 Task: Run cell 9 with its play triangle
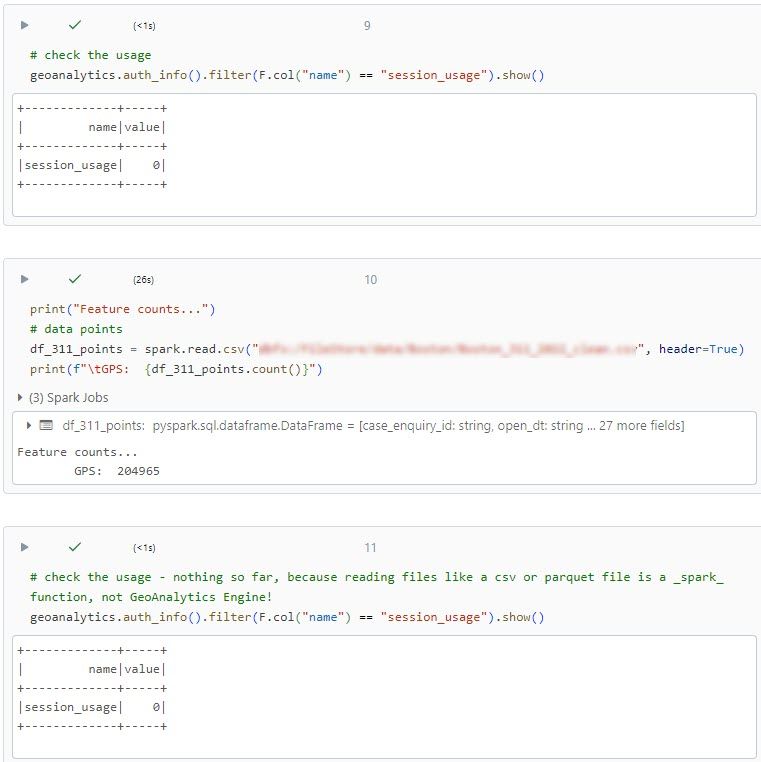(25, 25)
